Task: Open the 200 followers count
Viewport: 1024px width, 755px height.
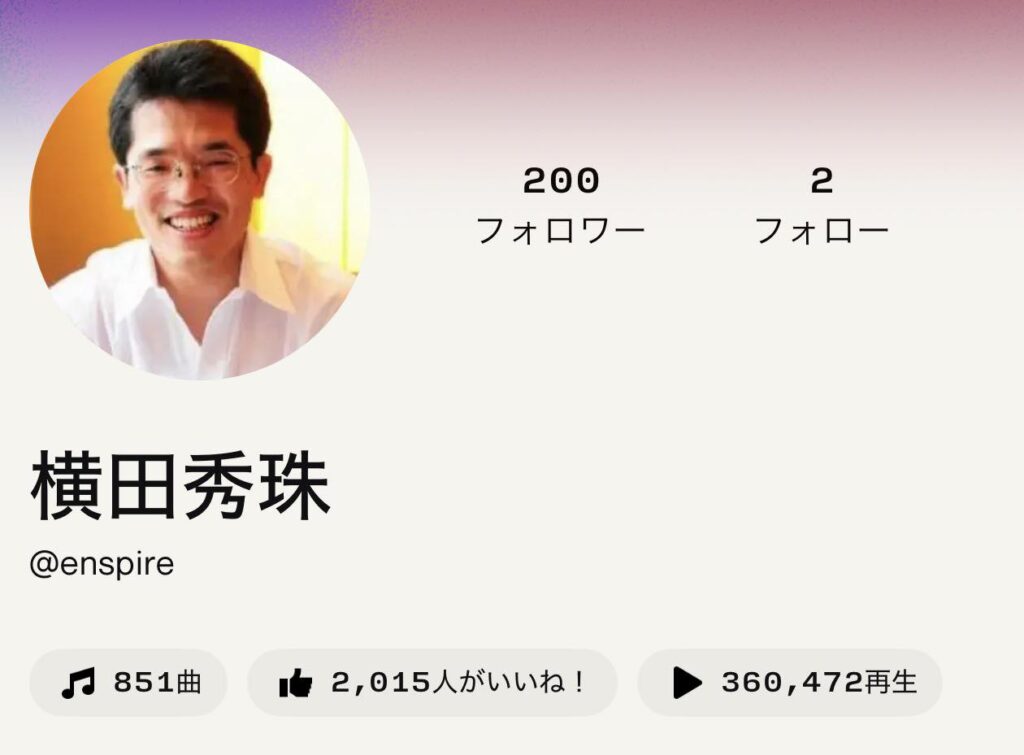Action: [x=560, y=181]
